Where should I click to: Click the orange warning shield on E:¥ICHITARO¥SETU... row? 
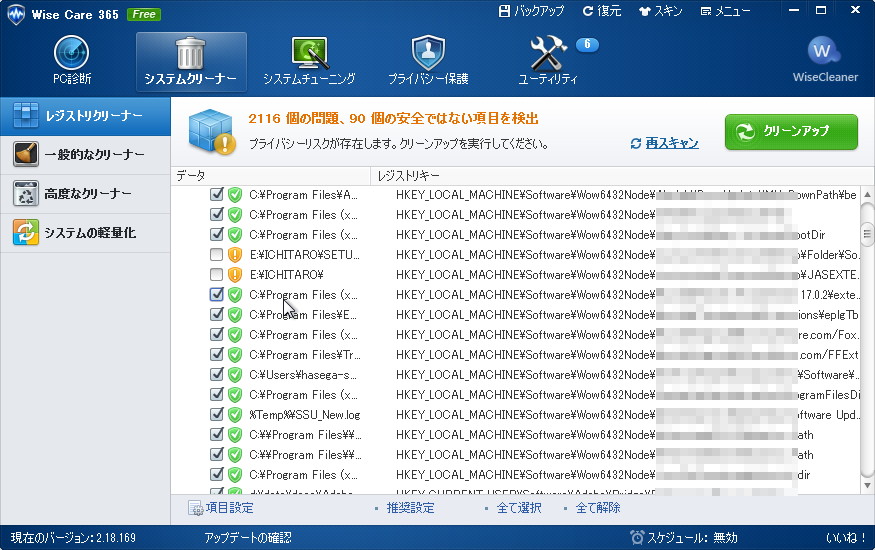point(235,255)
